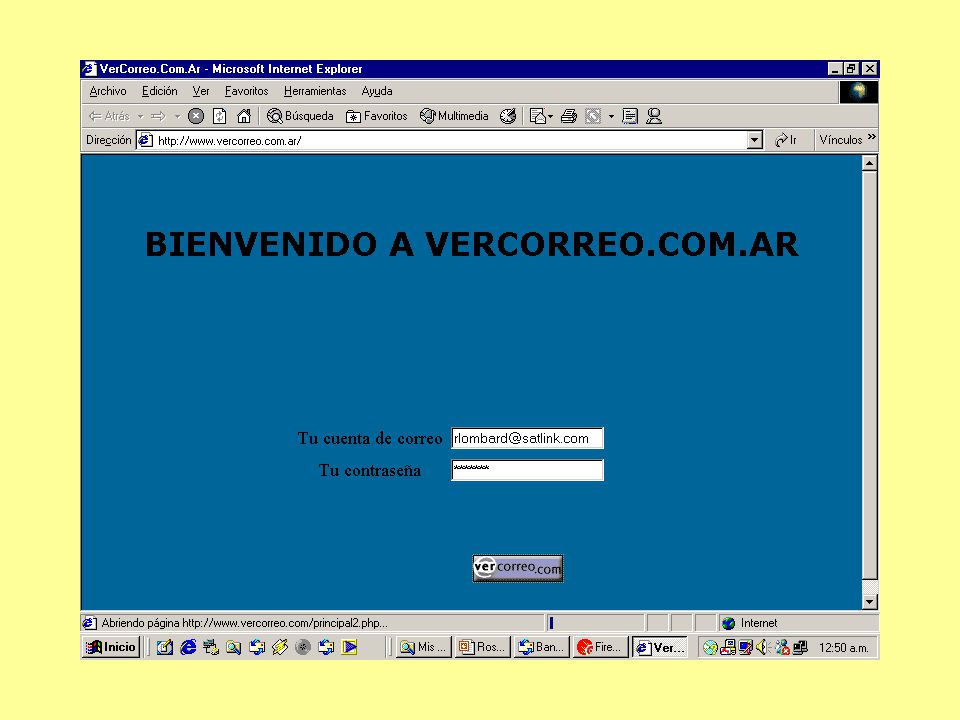Open the Ver menu
Screen dimensions: 960x720
tap(201, 91)
